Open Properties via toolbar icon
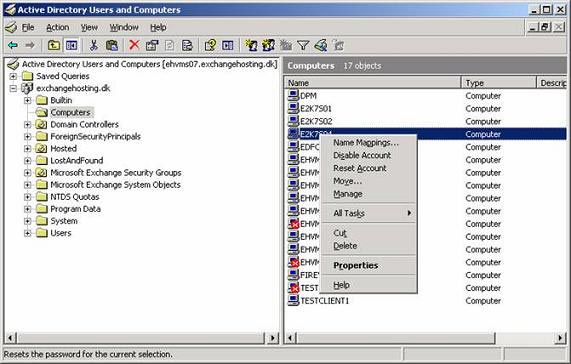The image size is (571, 364). (x=152, y=45)
